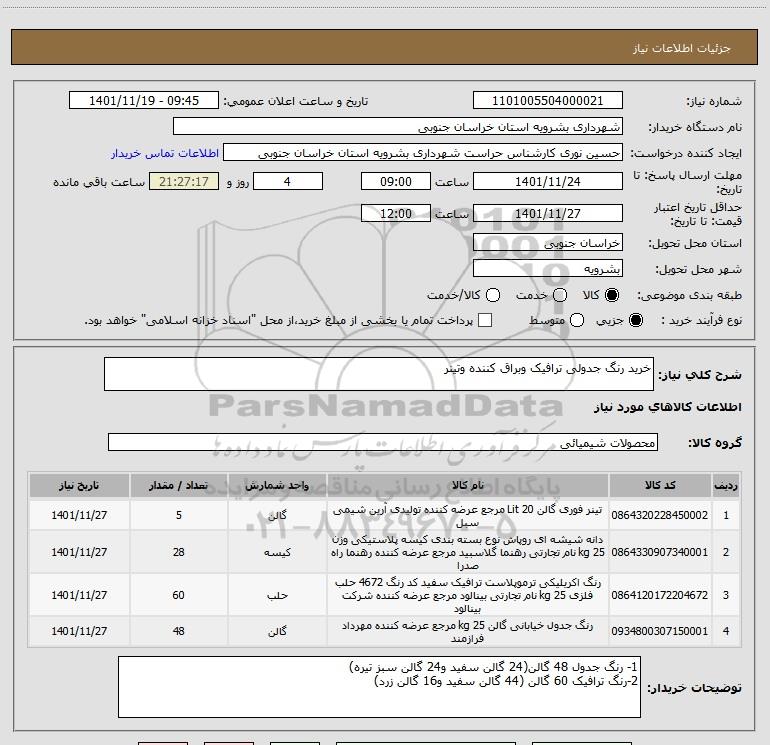This screenshot has height=745, width=770.
Task: Click the remaining time field 21:27:17
Action: click(x=184, y=181)
